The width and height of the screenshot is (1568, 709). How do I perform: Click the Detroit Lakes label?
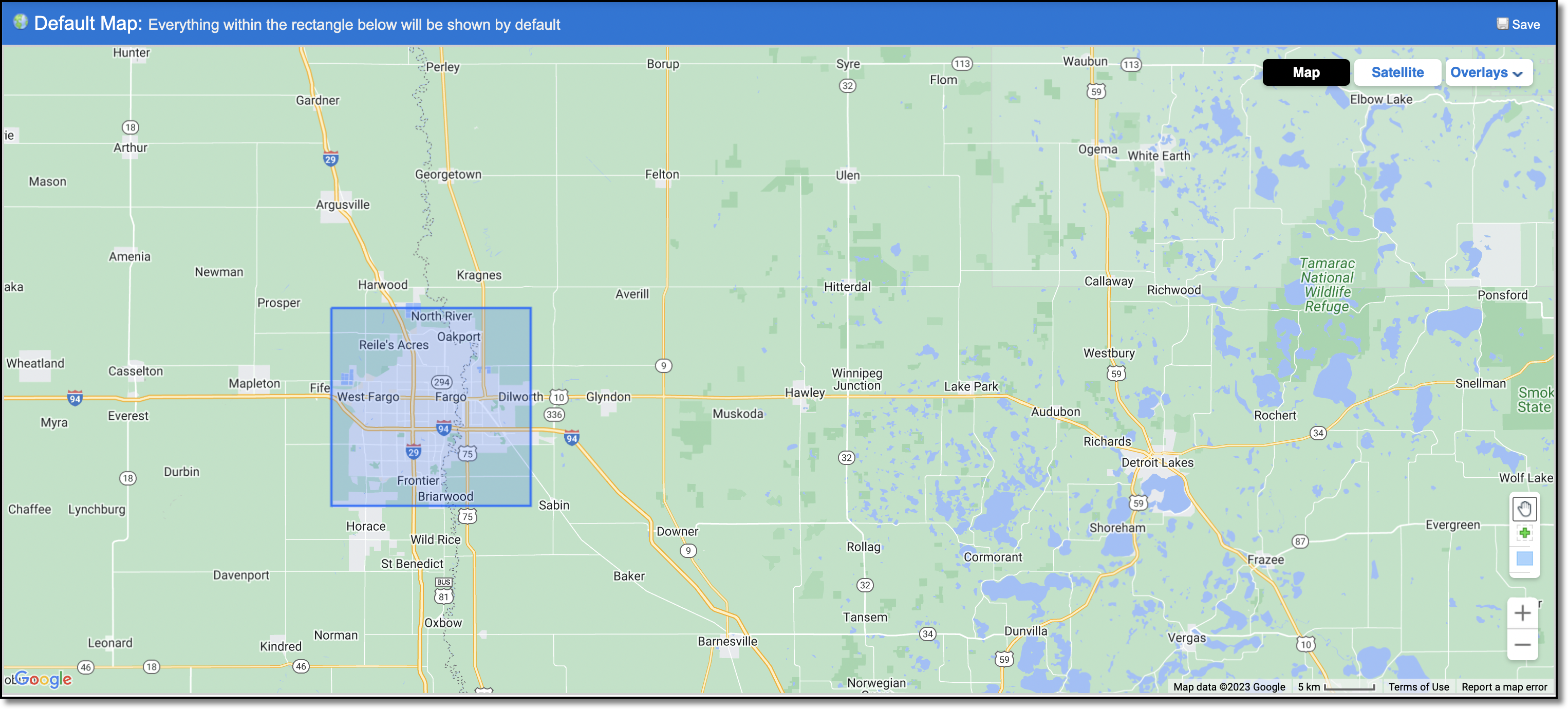1157,462
